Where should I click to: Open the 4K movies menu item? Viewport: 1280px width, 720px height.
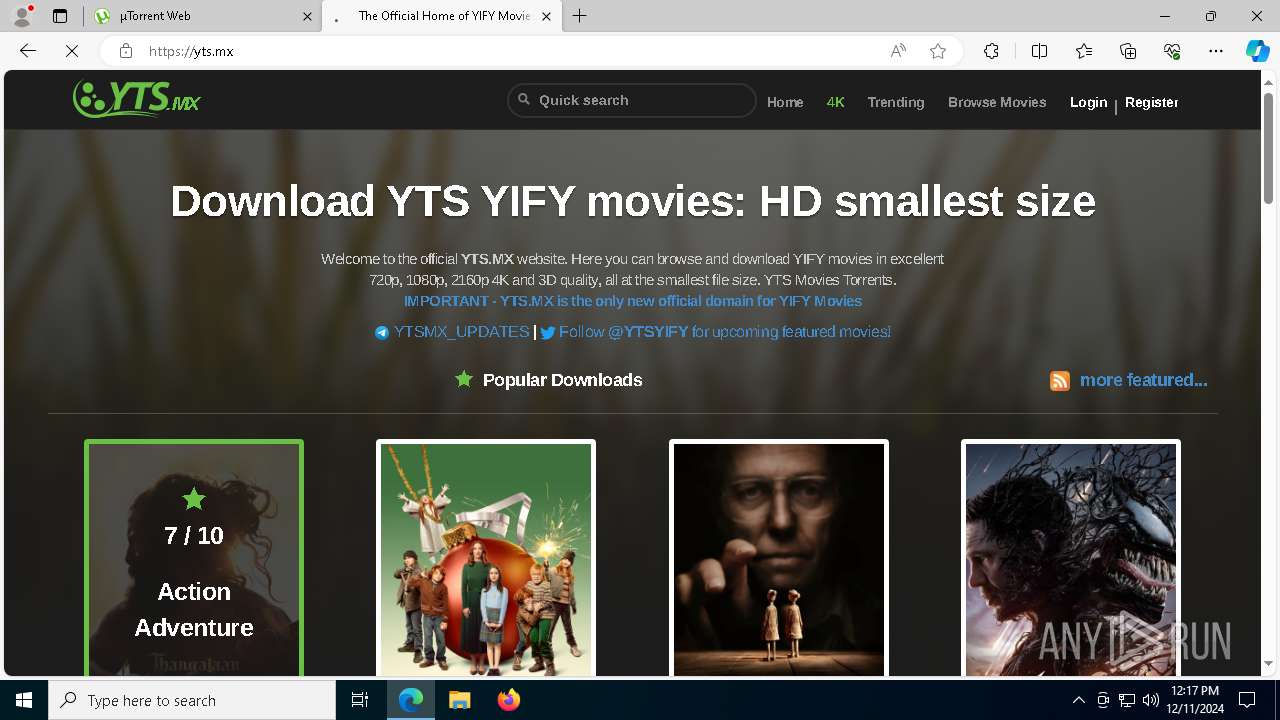pyautogui.click(x=836, y=102)
